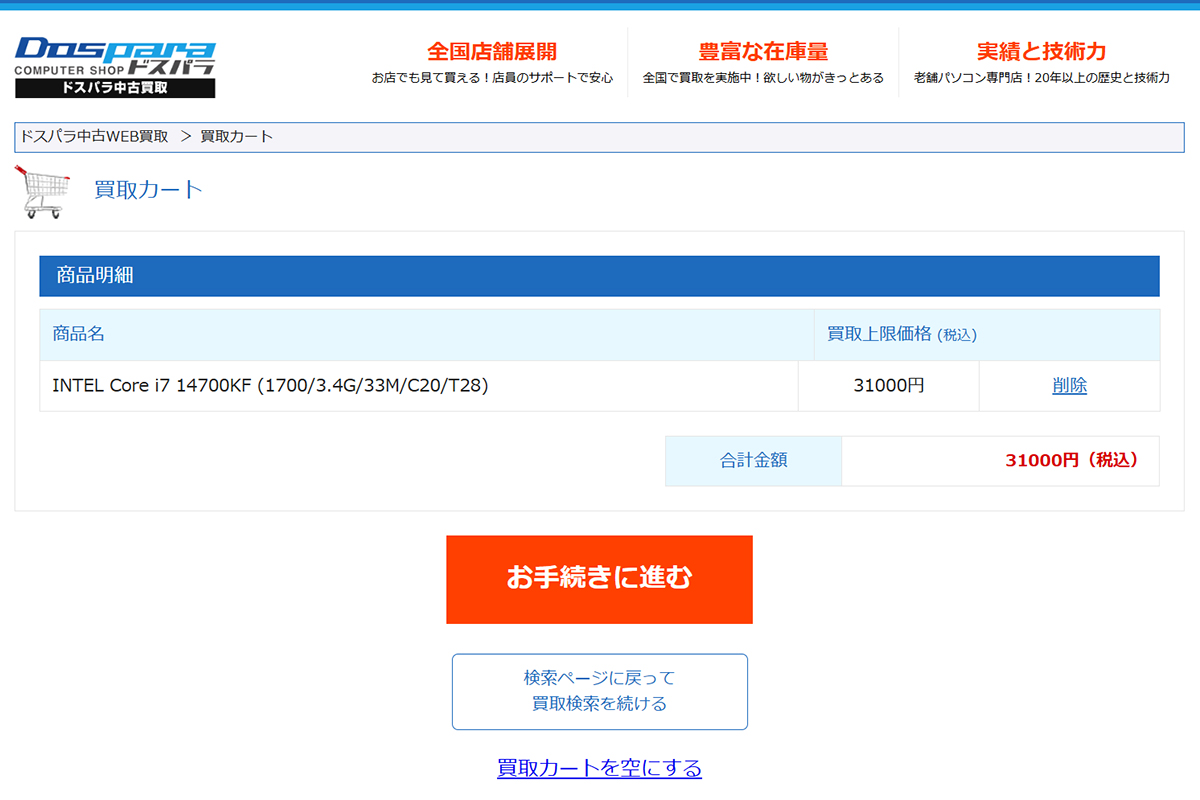Open ドスパラ中古WEB買取 breadcrumb link
This screenshot has height=800, width=1200.
point(95,136)
